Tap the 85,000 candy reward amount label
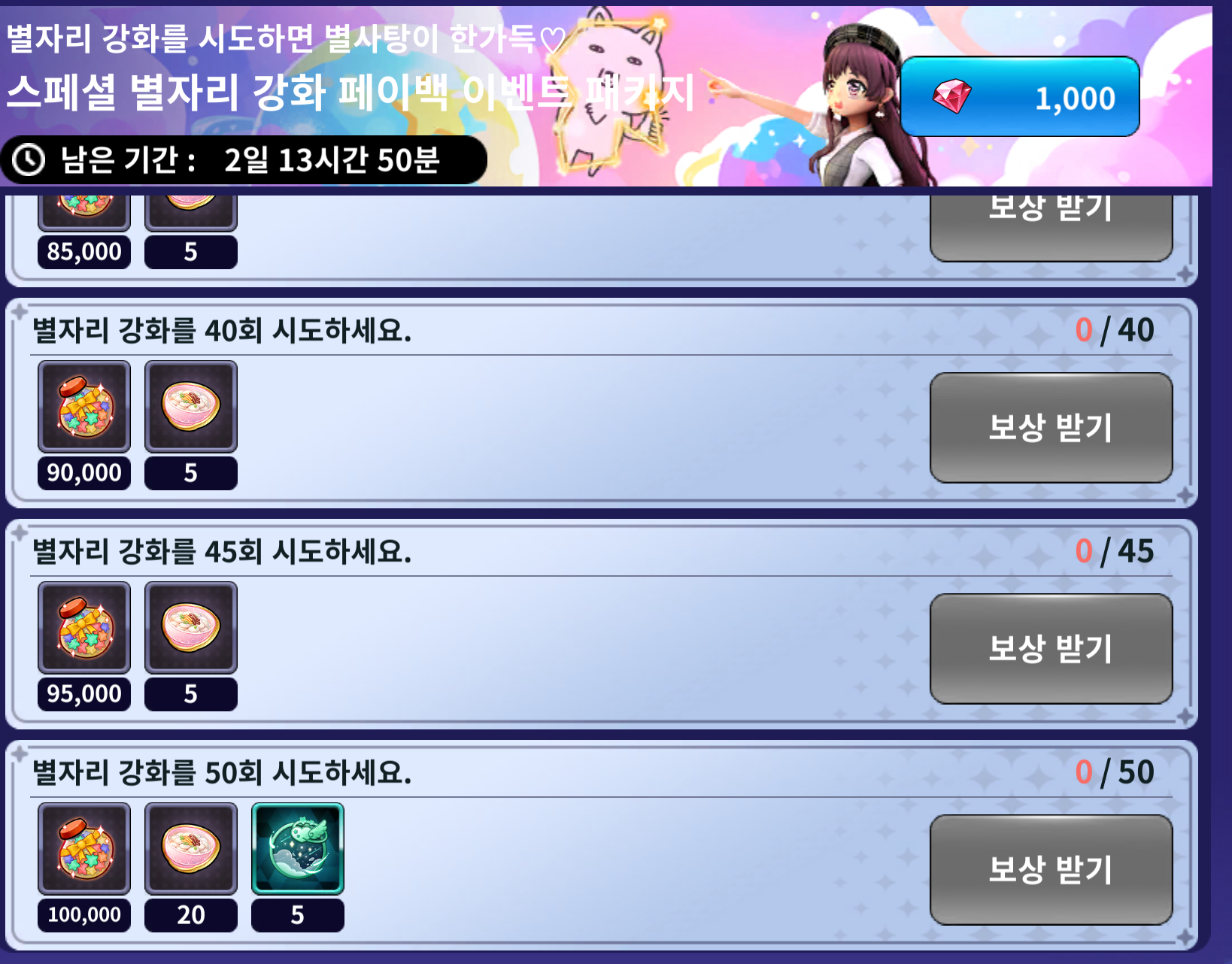 [84, 252]
